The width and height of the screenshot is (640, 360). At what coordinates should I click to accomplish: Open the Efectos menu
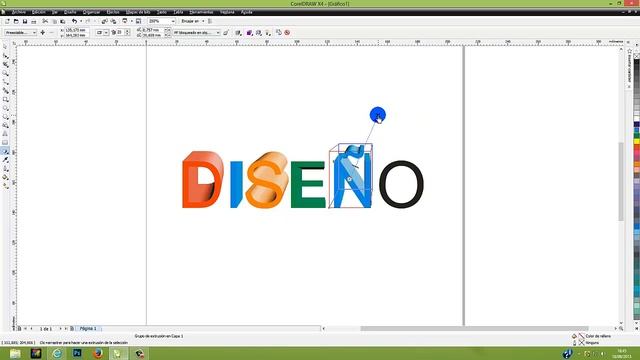point(113,12)
